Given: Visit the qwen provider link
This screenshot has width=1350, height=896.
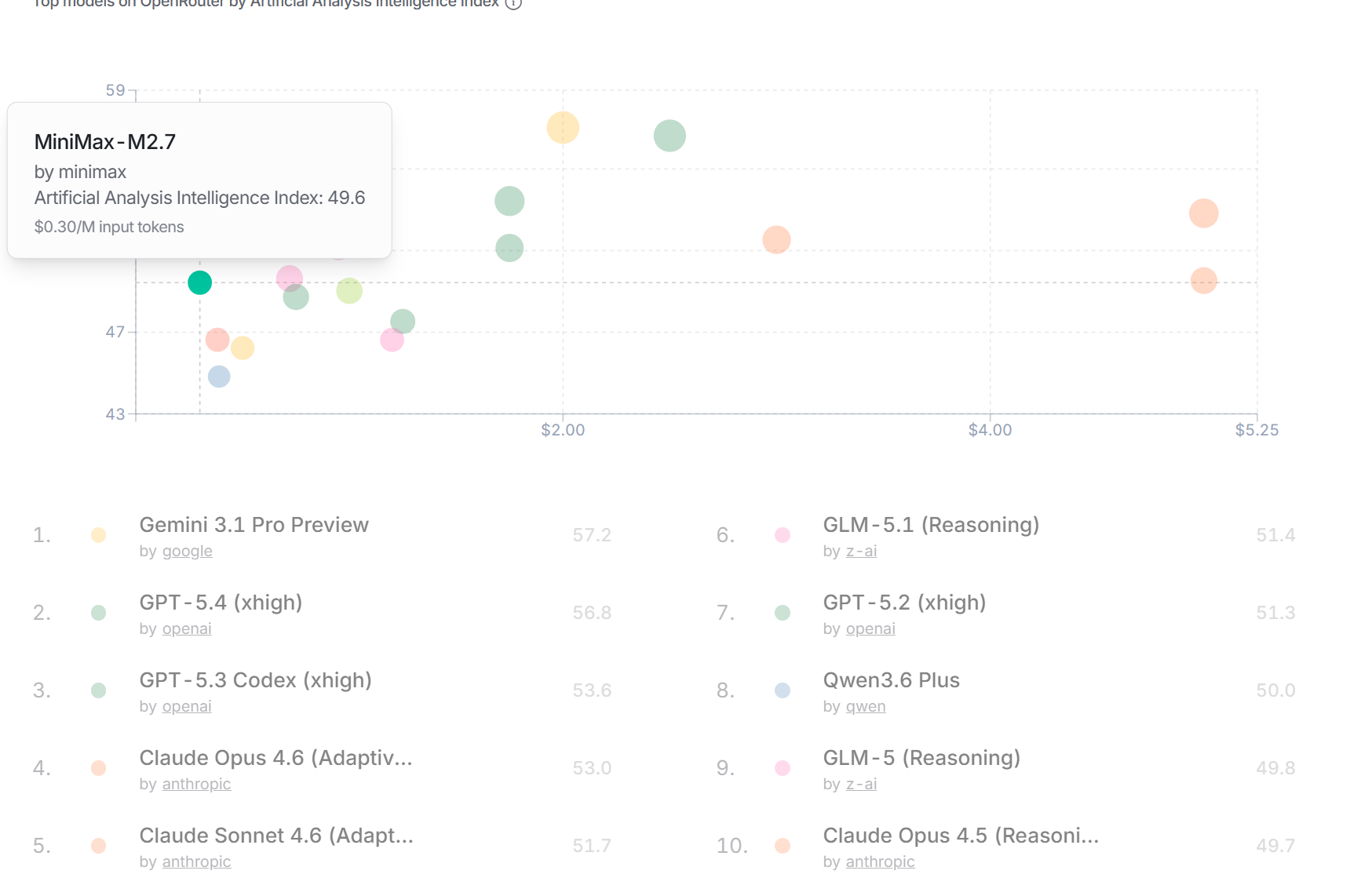Looking at the screenshot, I should (865, 707).
